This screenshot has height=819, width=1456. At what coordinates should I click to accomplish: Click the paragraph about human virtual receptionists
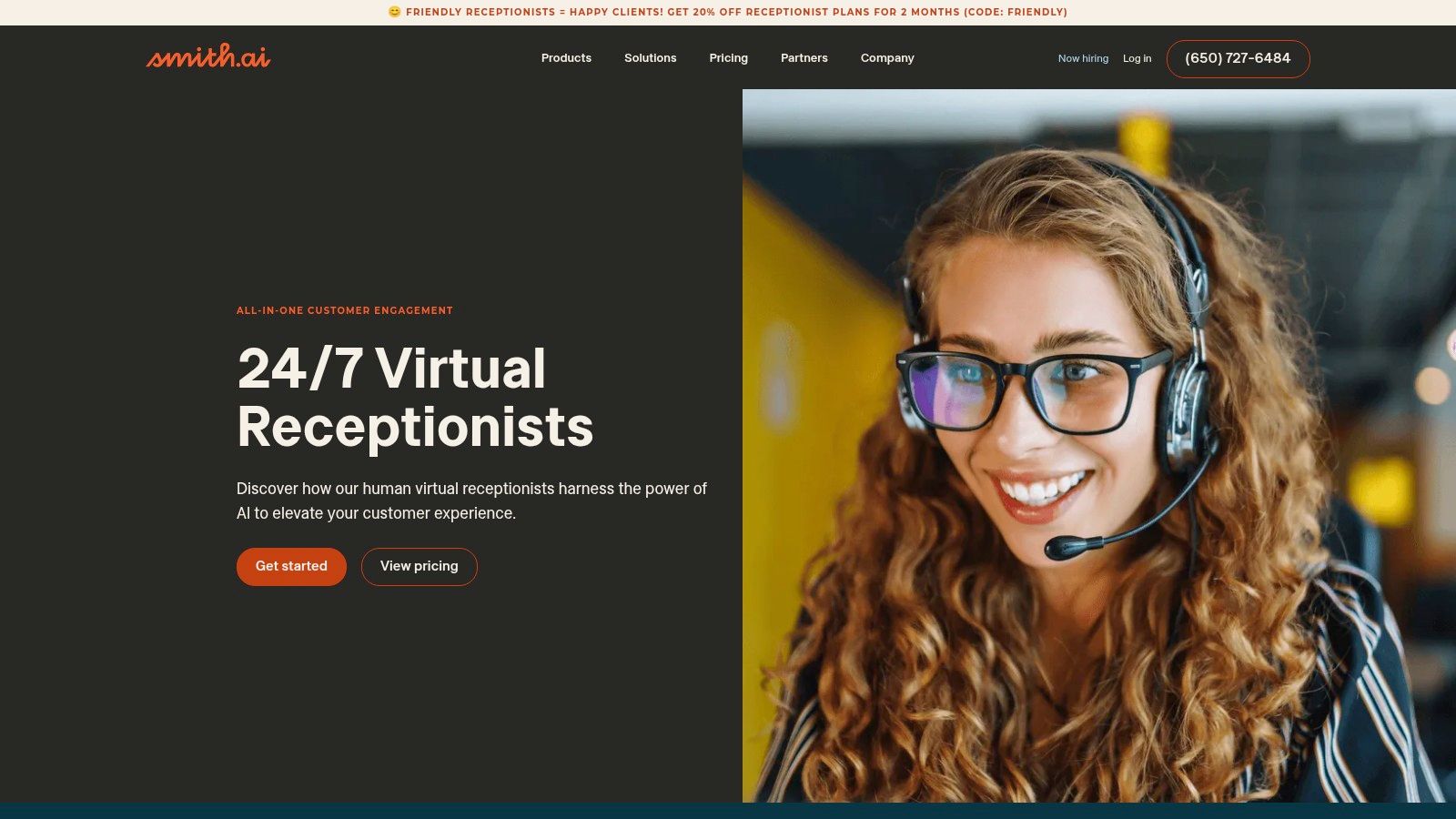coord(471,500)
